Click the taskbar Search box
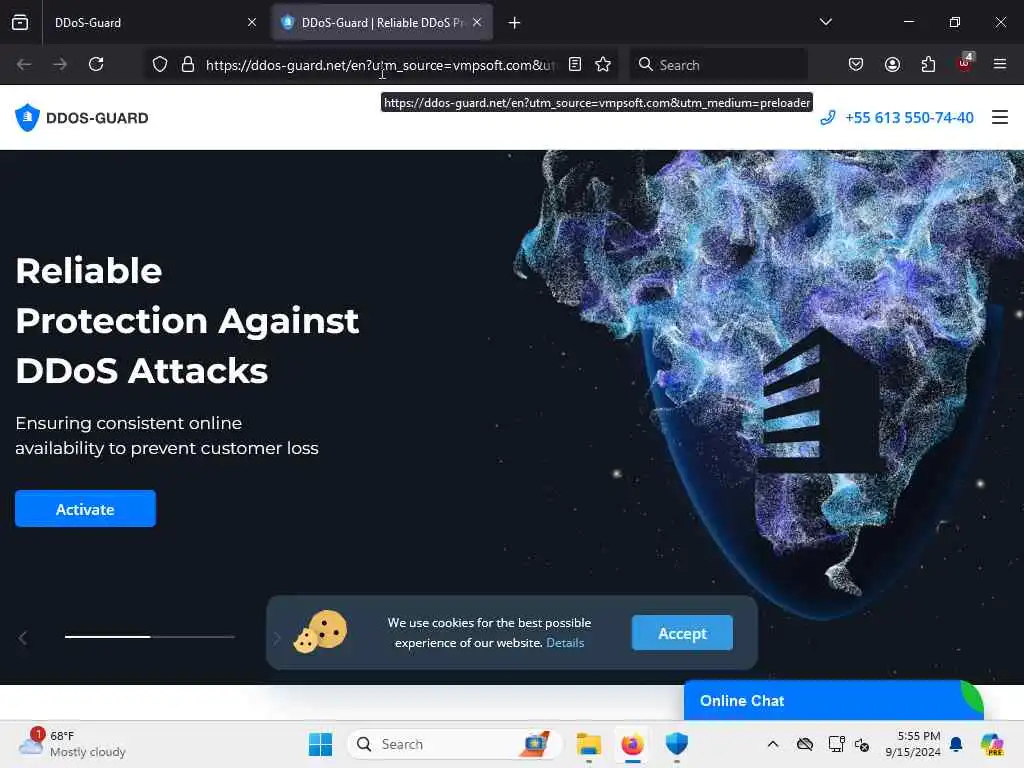This screenshot has width=1024, height=768. 455,744
